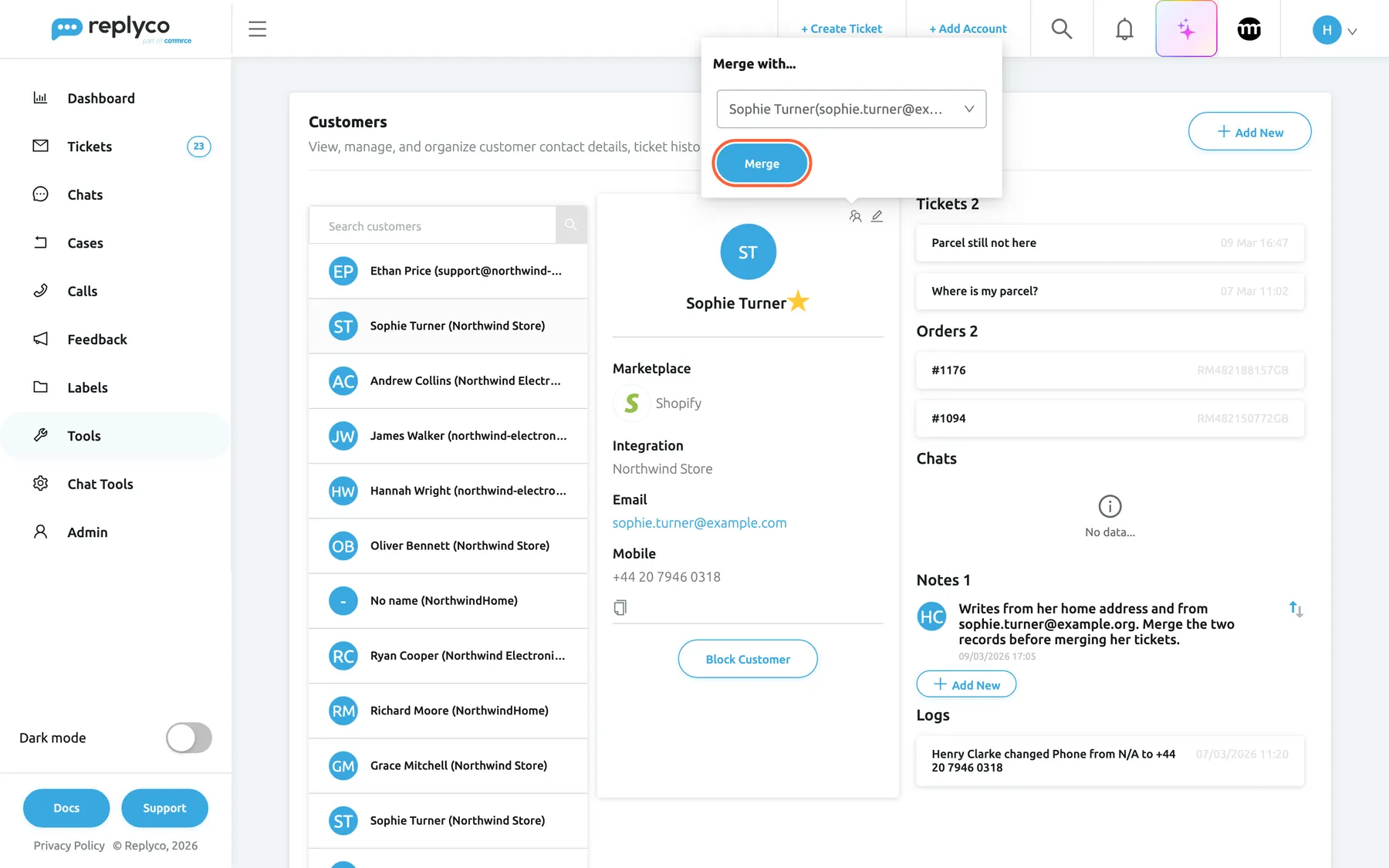Image resolution: width=1389 pixels, height=868 pixels.
Task: Open Privacy Policy link
Action: pos(69,846)
